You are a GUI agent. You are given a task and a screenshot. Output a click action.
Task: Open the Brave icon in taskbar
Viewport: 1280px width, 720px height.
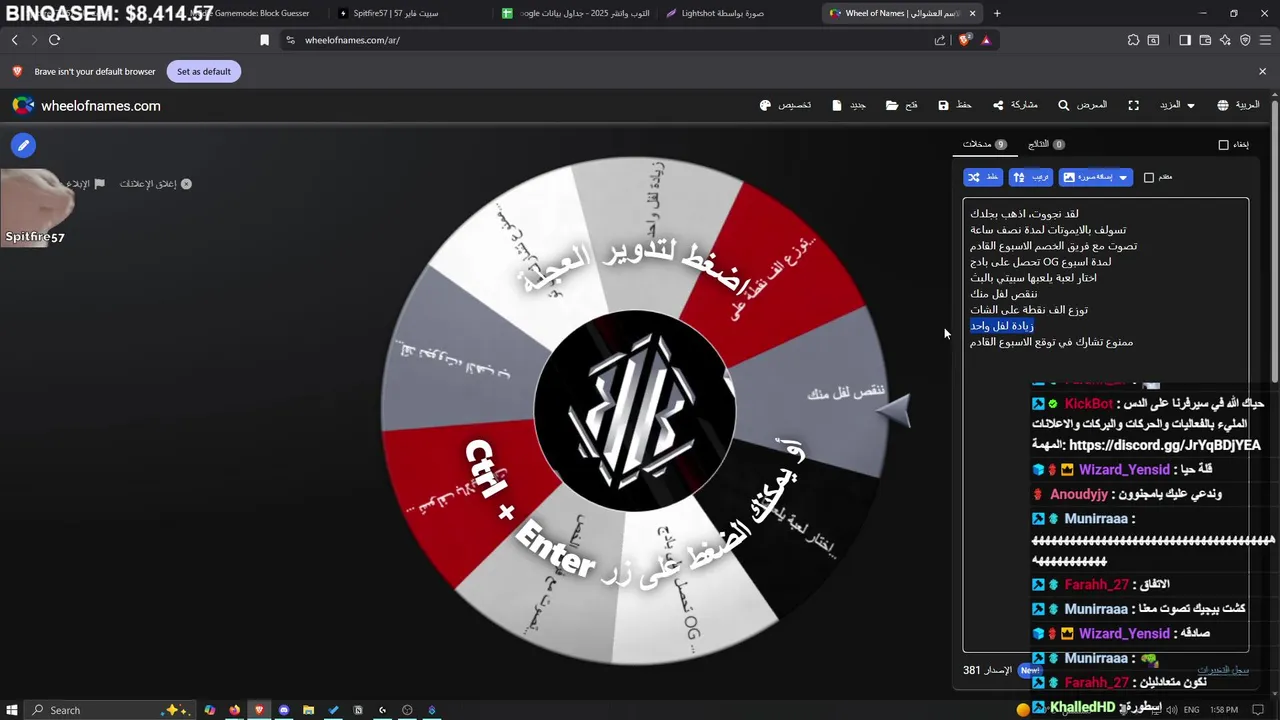[x=259, y=710]
